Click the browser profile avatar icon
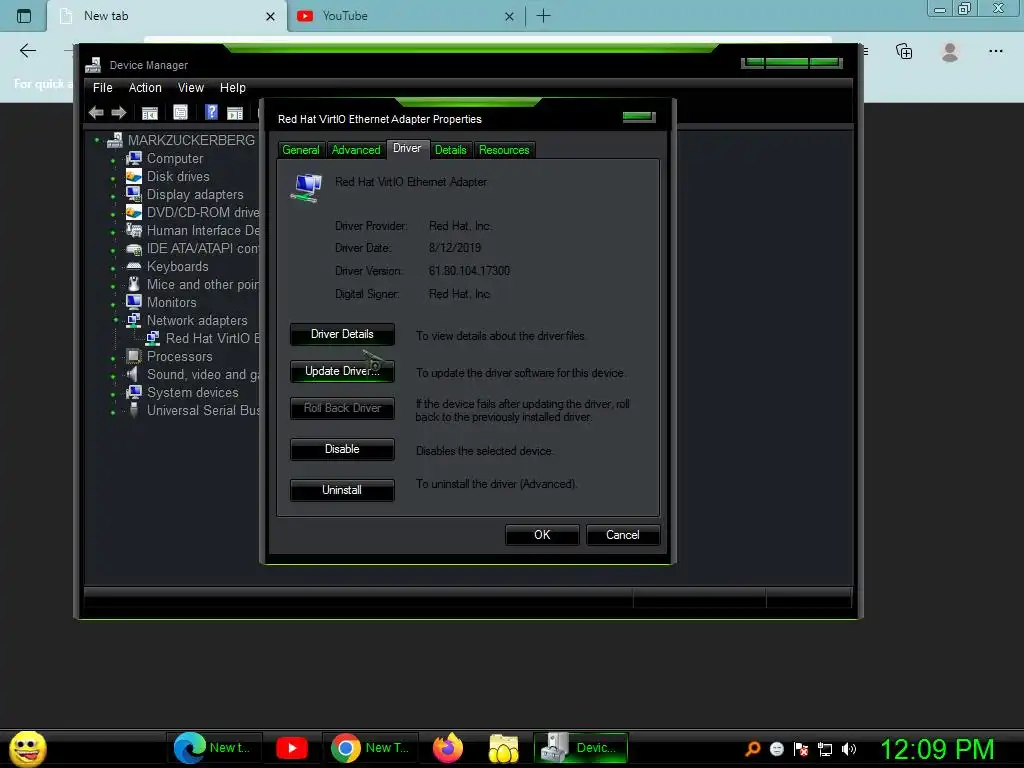Image resolution: width=1024 pixels, height=768 pixels. click(x=950, y=52)
